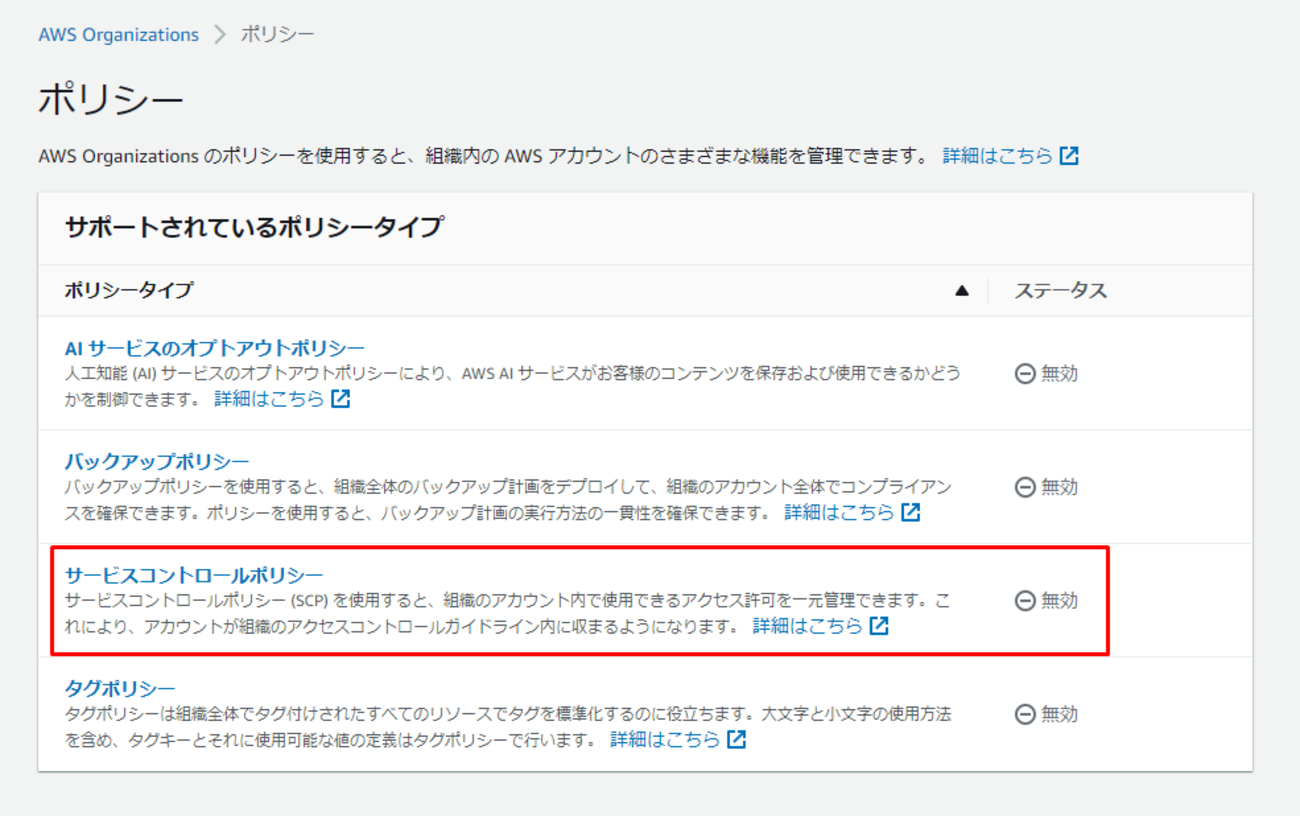The image size is (1300, 816).
Task: Open 詳細はこちら link beside the page description
Action: pyautogui.click(x=998, y=156)
